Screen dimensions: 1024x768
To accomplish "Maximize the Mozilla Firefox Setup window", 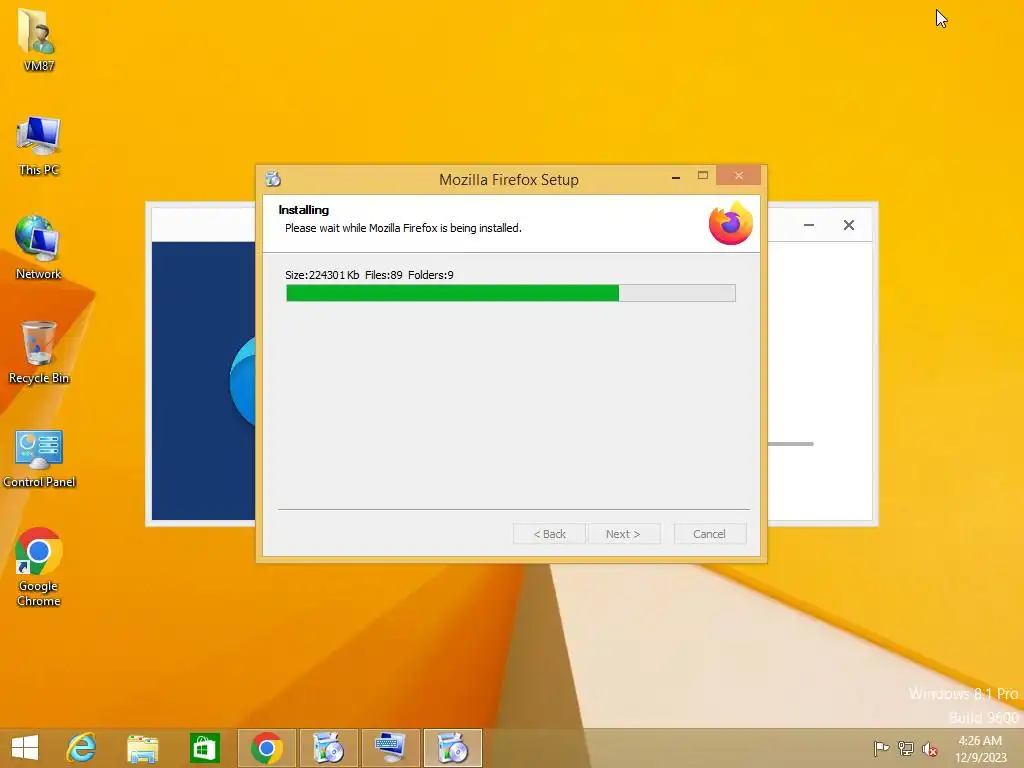I will pos(703,175).
